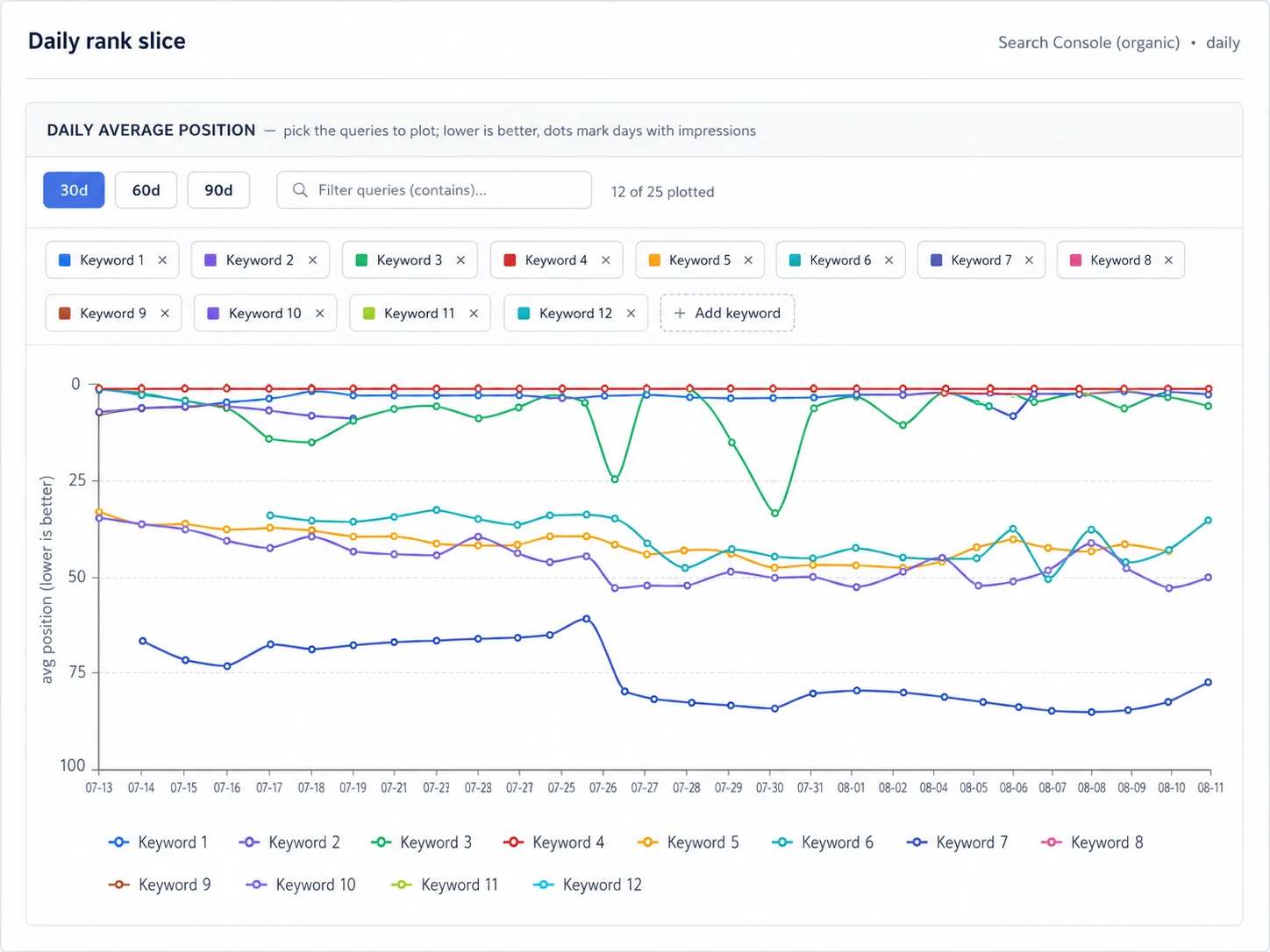The height and width of the screenshot is (952, 1270).
Task: Toggle Keyword 8 series in chart legend
Action: pos(1092,842)
